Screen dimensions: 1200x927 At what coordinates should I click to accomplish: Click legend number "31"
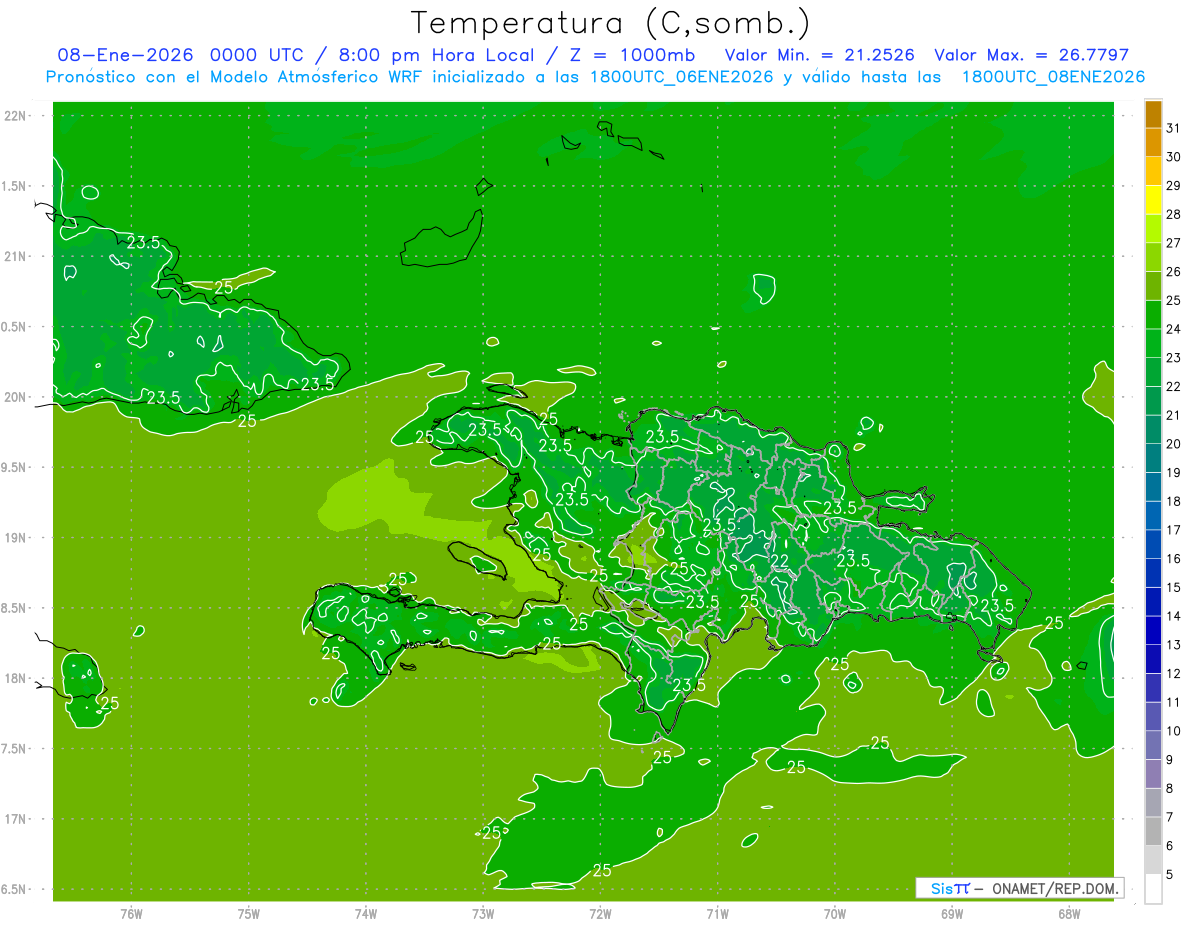[x=1173, y=128]
